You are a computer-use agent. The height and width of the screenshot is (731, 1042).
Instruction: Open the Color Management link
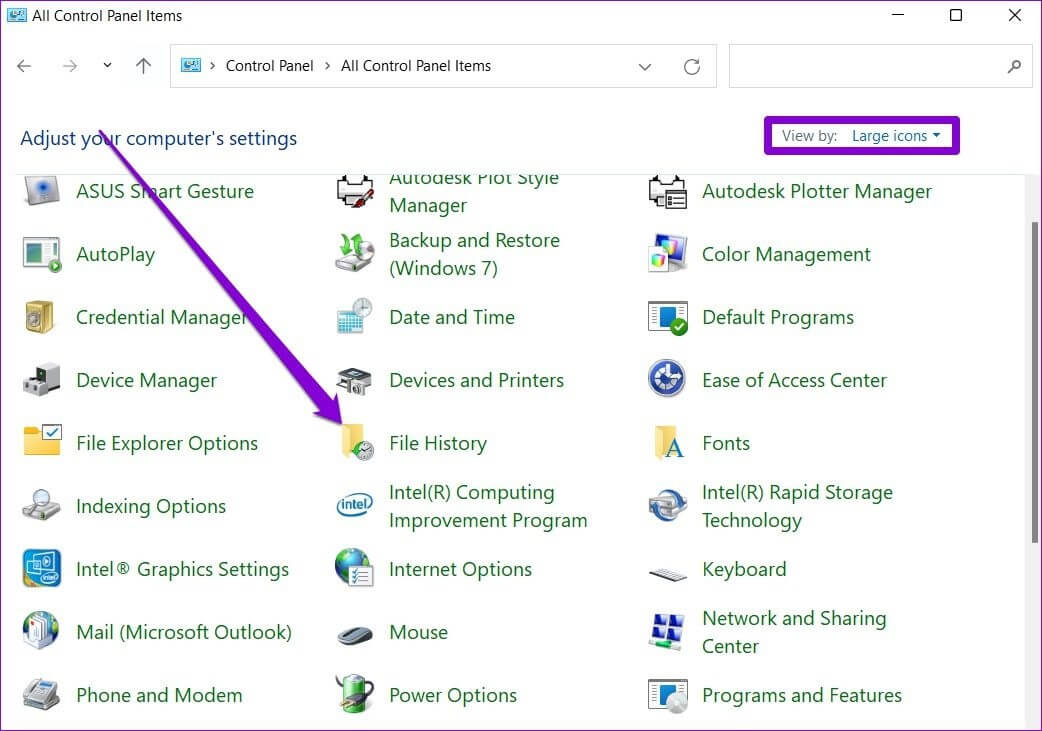pyautogui.click(x=786, y=254)
